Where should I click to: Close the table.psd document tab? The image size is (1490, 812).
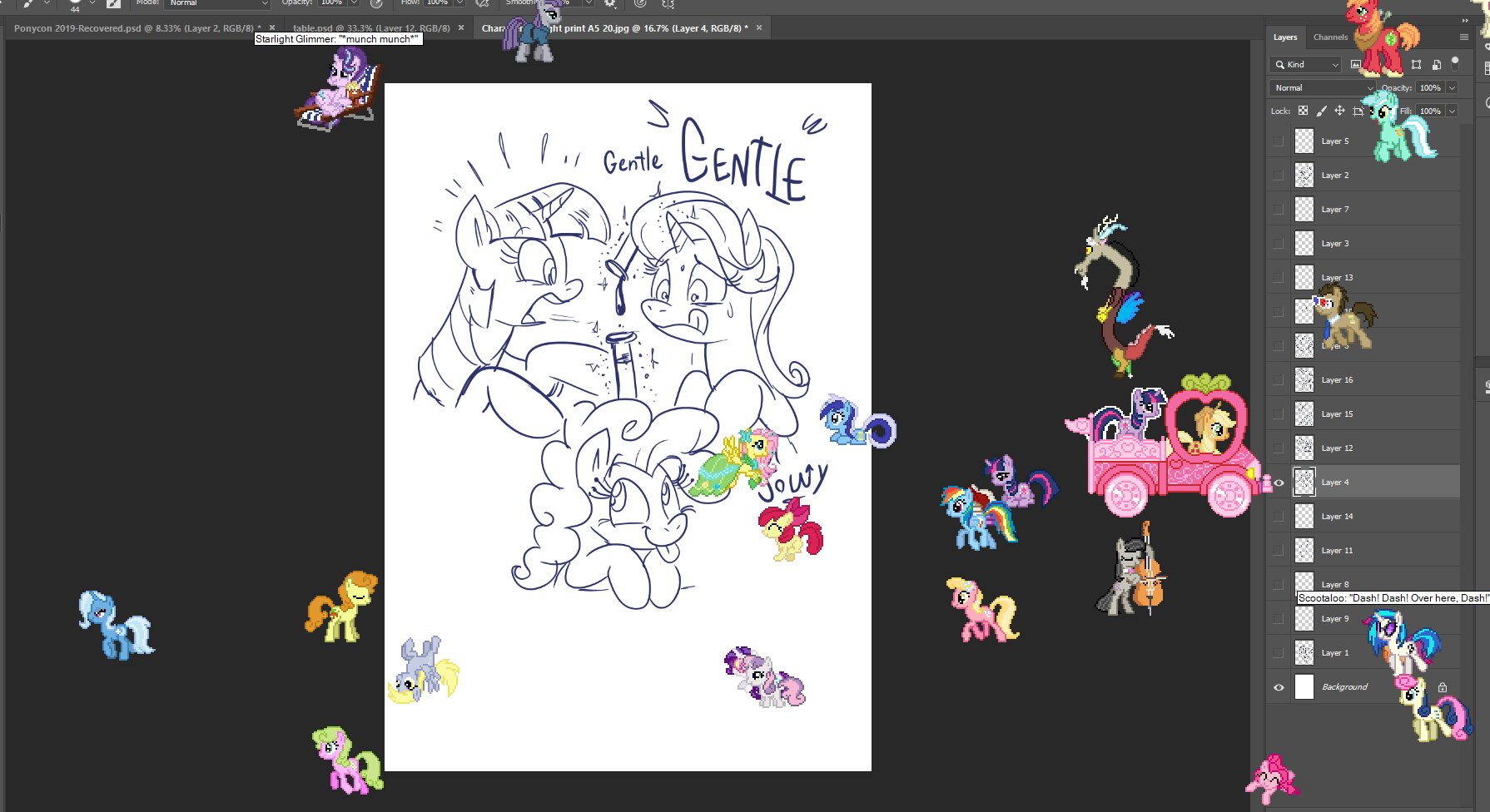tap(461, 28)
